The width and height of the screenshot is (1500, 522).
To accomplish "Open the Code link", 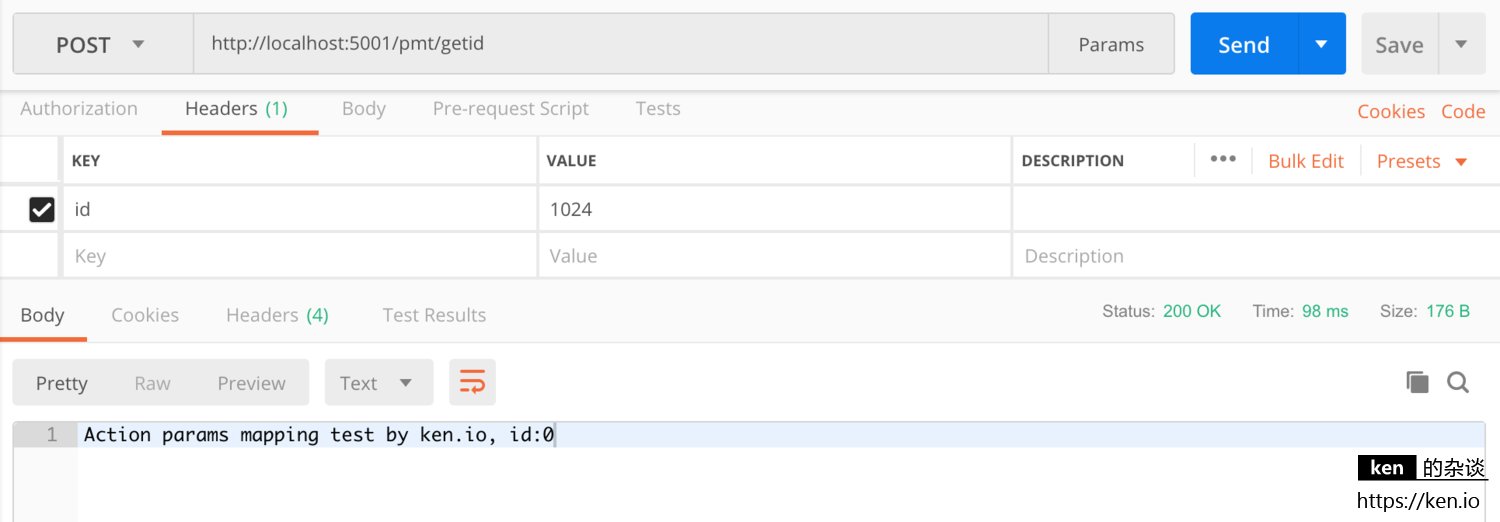I will 1463,112.
